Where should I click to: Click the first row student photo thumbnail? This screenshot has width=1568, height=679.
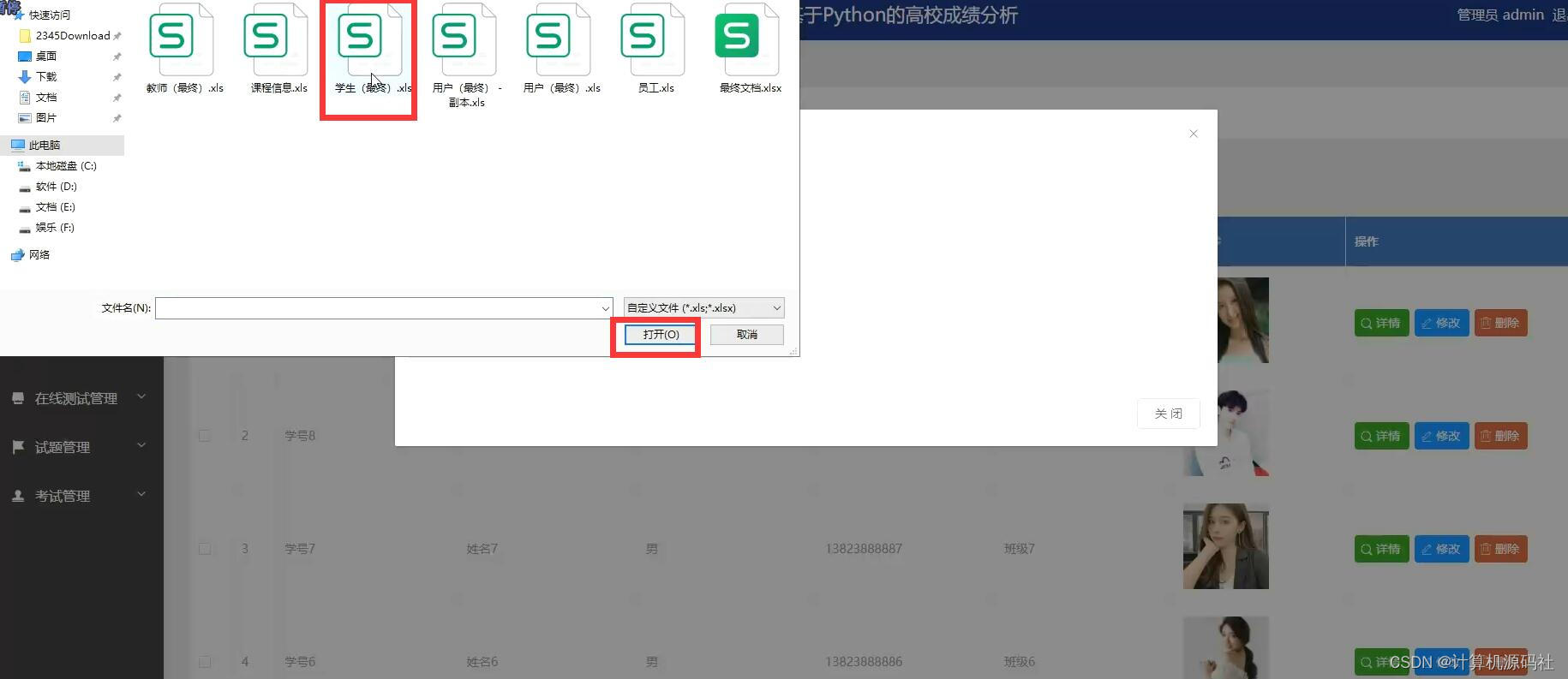pos(1242,320)
